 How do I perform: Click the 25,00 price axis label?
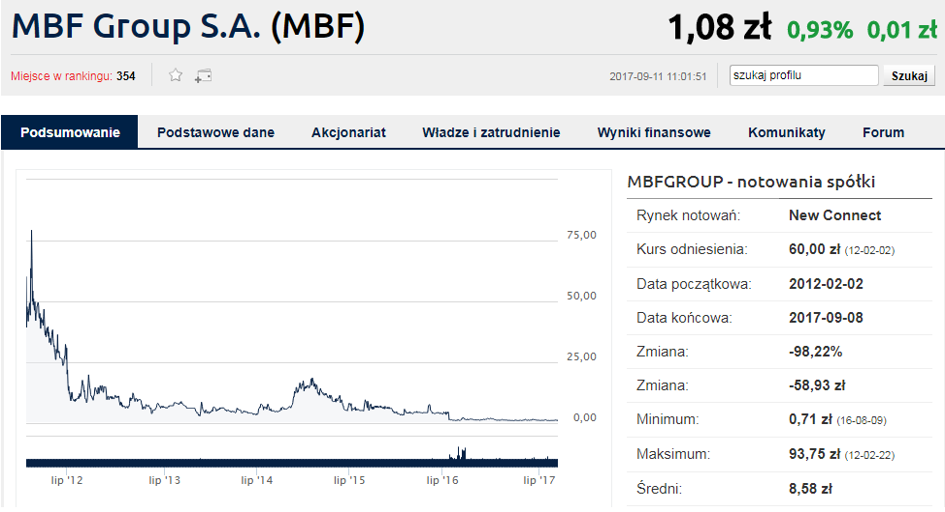pyautogui.click(x=582, y=357)
